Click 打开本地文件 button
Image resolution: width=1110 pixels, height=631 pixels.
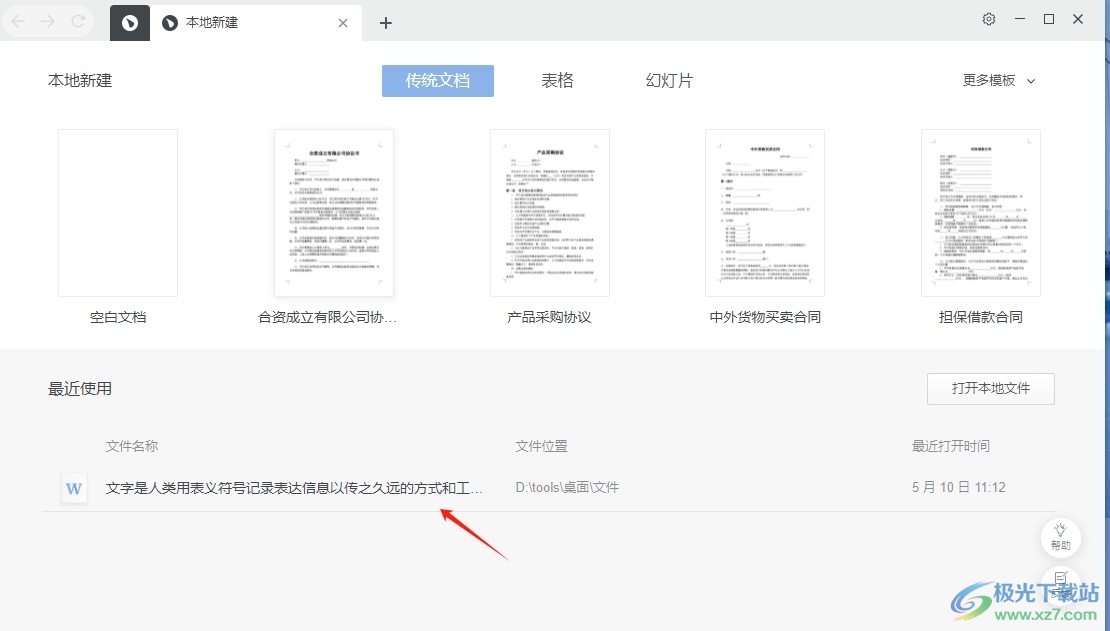click(x=990, y=389)
